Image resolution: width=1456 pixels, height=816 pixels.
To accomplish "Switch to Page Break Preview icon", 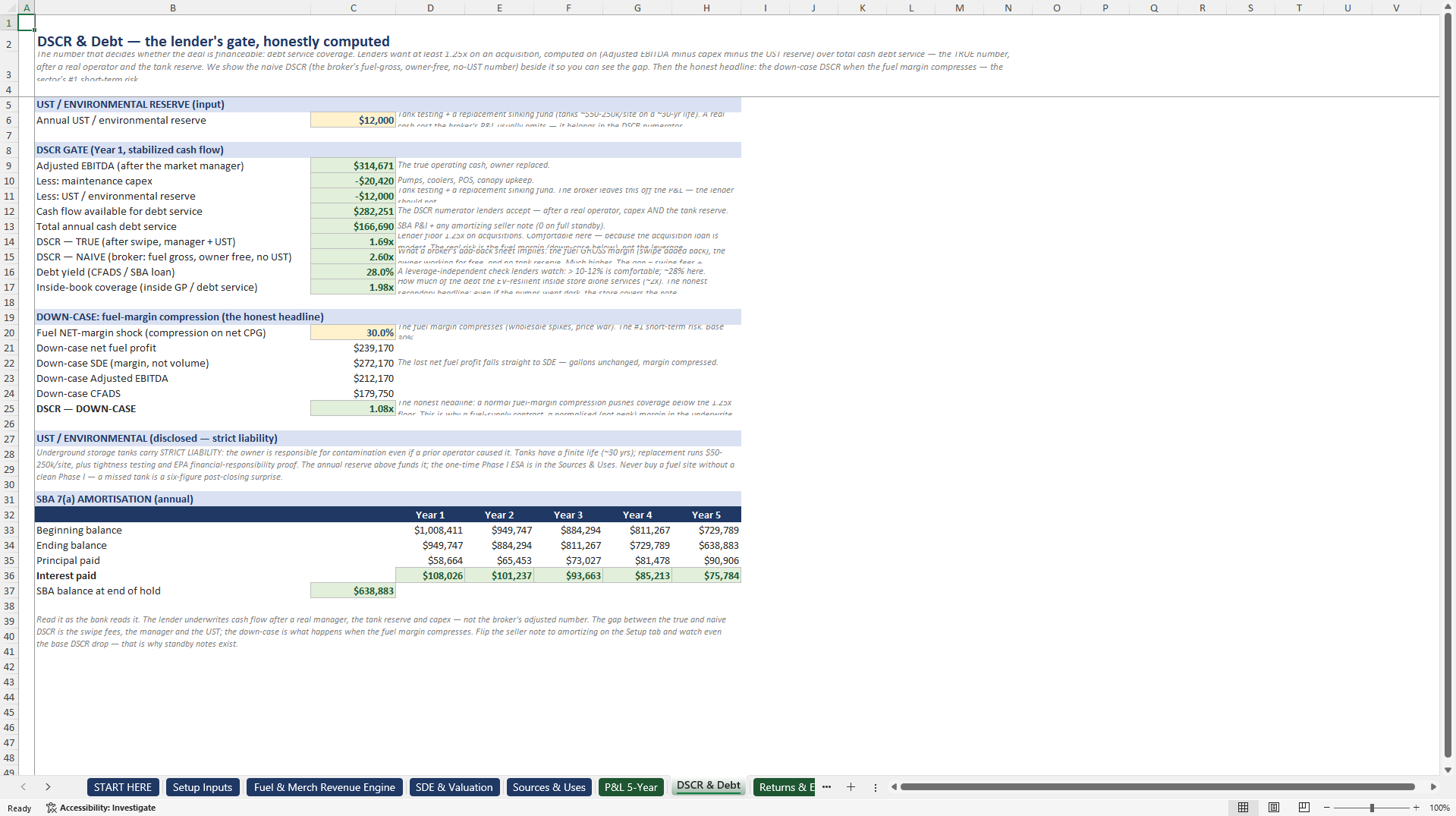I will click(x=1304, y=808).
